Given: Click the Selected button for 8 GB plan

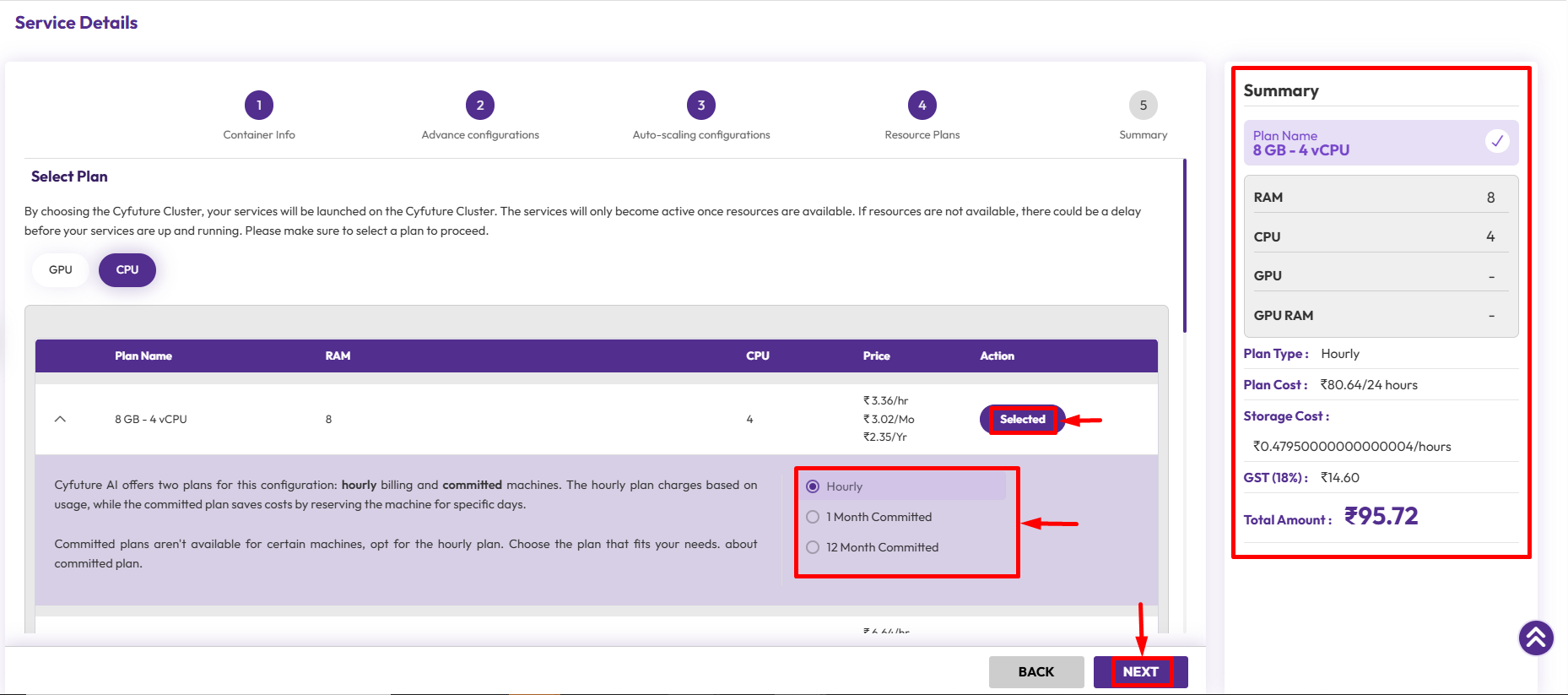Looking at the screenshot, I should (1022, 419).
